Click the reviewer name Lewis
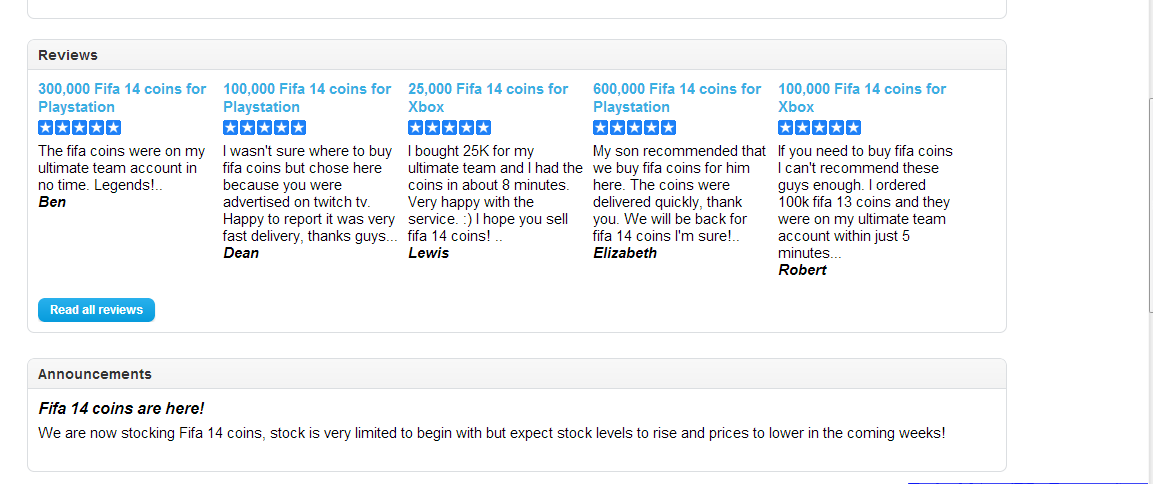 (428, 253)
